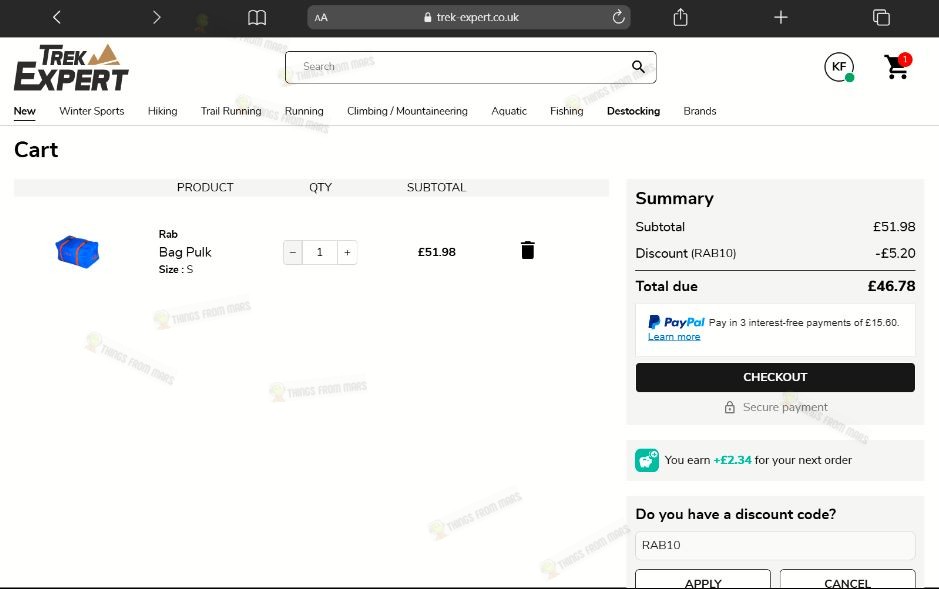The height and width of the screenshot is (589, 939).
Task: Reload the page with refresh icon
Action: (619, 17)
